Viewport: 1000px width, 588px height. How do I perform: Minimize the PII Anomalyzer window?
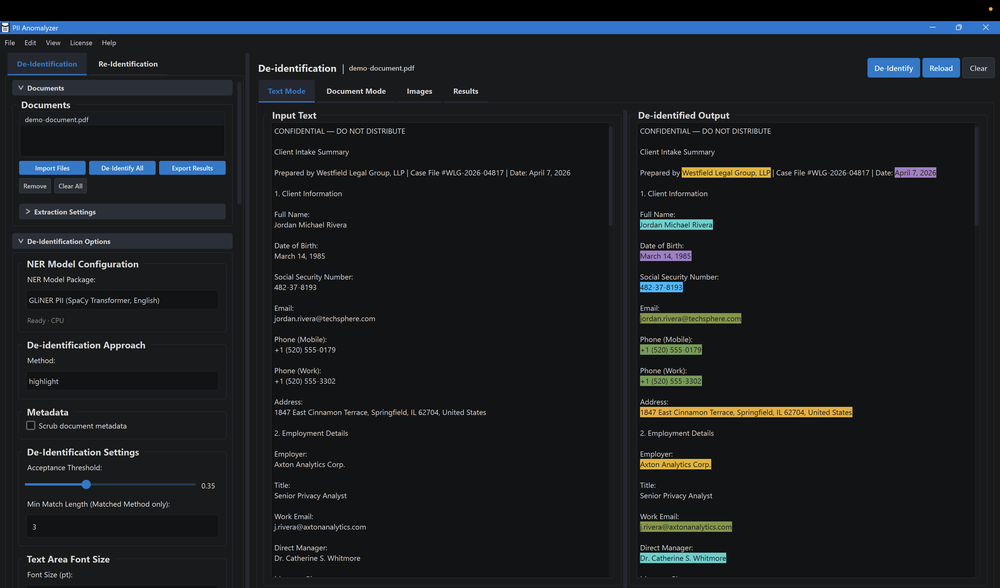[x=932, y=27]
